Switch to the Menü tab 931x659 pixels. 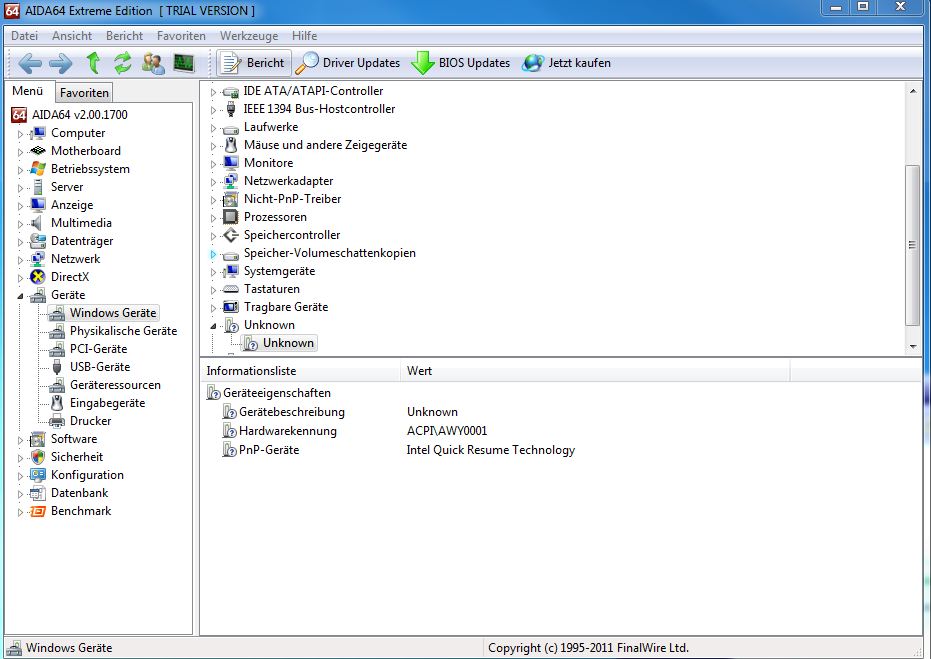tap(27, 91)
